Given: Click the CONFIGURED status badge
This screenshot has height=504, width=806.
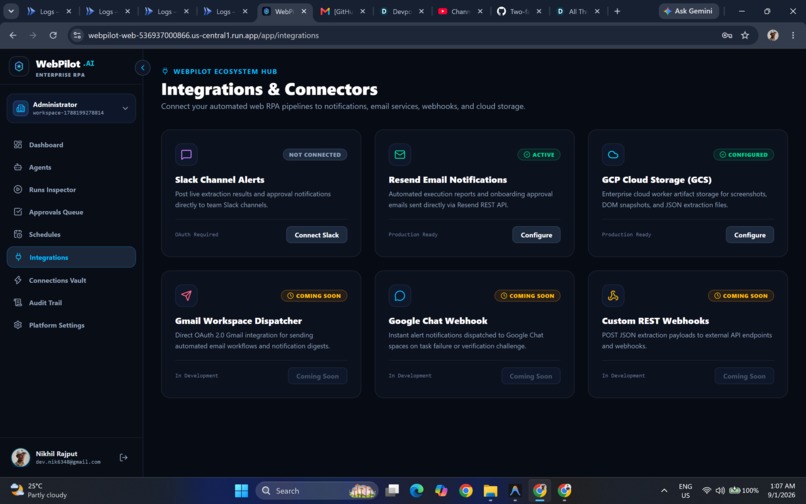Looking at the screenshot, I should click(x=743, y=155).
